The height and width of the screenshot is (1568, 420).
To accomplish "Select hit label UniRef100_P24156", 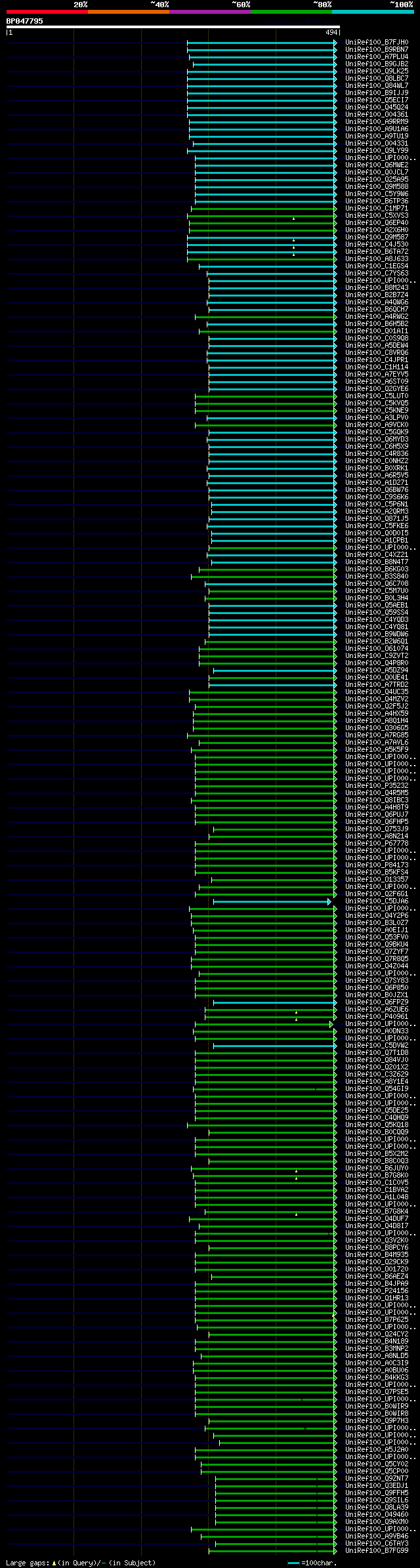I will pos(377,1291).
